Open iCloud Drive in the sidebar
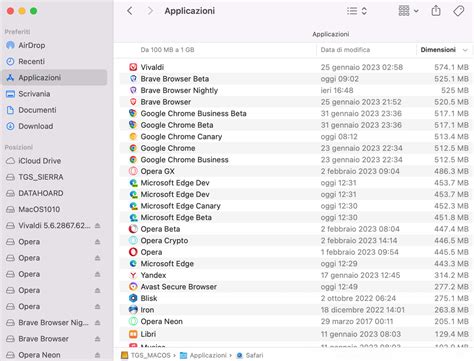The image size is (474, 361). [x=54, y=161]
